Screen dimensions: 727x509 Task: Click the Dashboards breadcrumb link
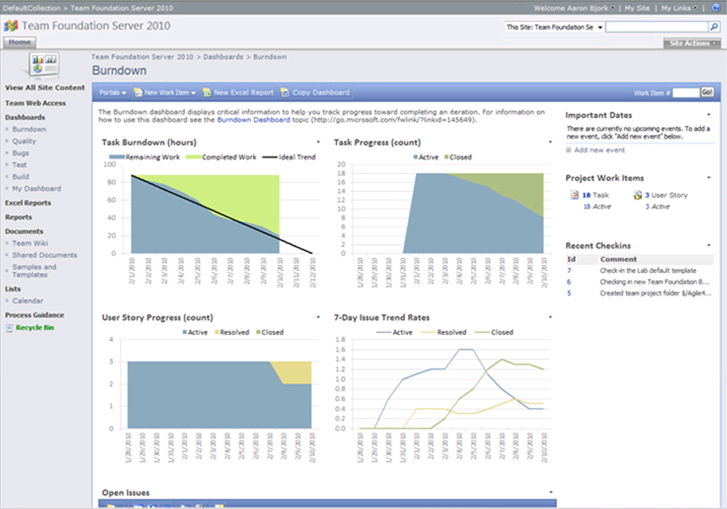point(223,57)
